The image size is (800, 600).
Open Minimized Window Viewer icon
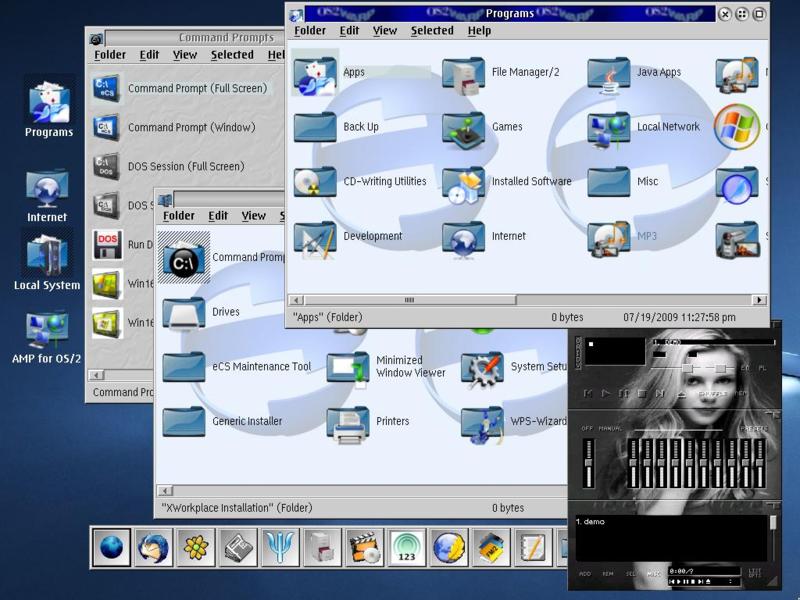pos(348,367)
